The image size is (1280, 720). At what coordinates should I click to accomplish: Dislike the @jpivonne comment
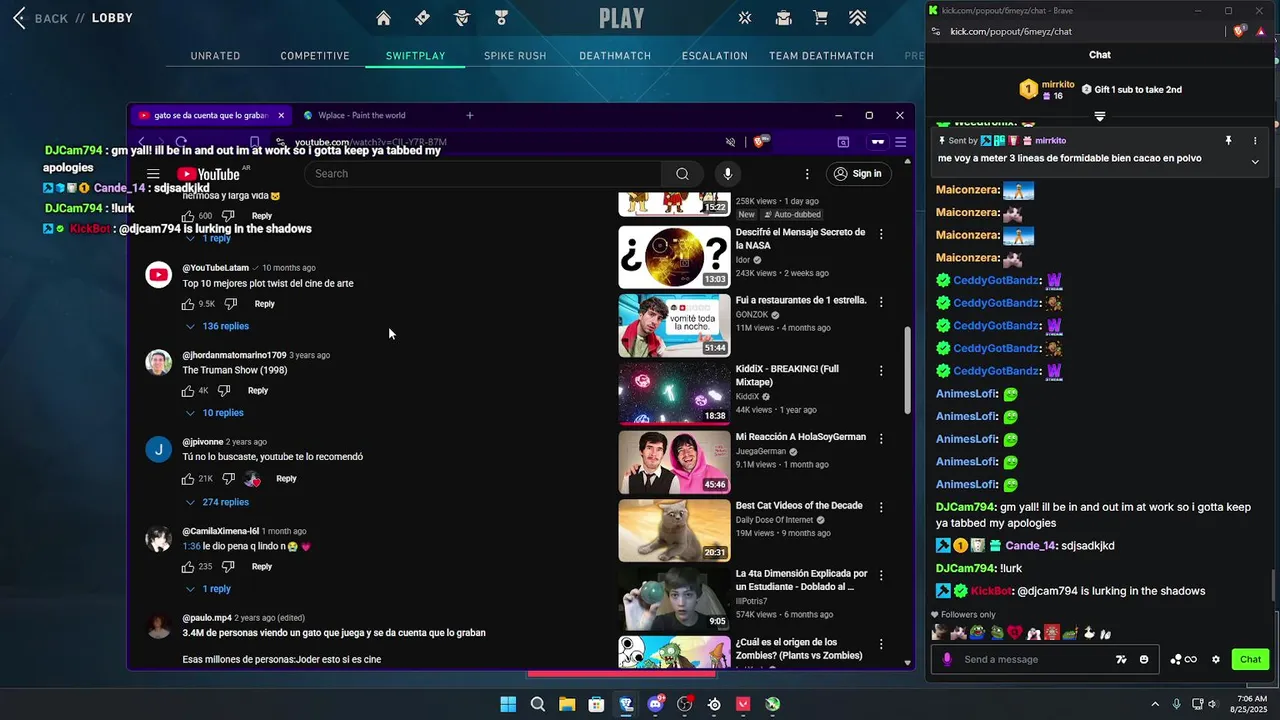(x=228, y=479)
